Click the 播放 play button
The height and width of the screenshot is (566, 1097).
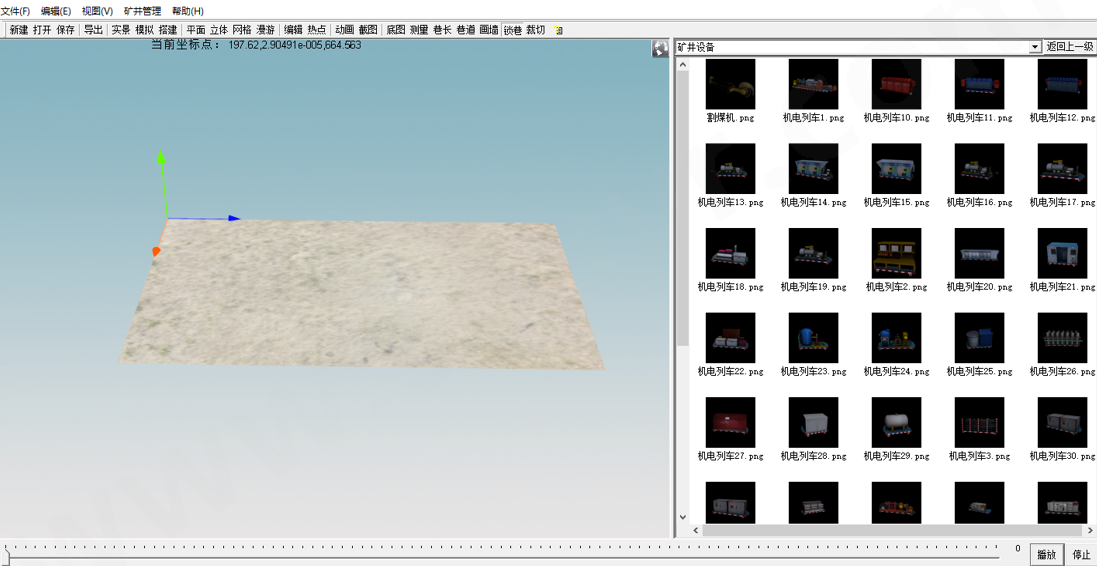click(x=1047, y=554)
